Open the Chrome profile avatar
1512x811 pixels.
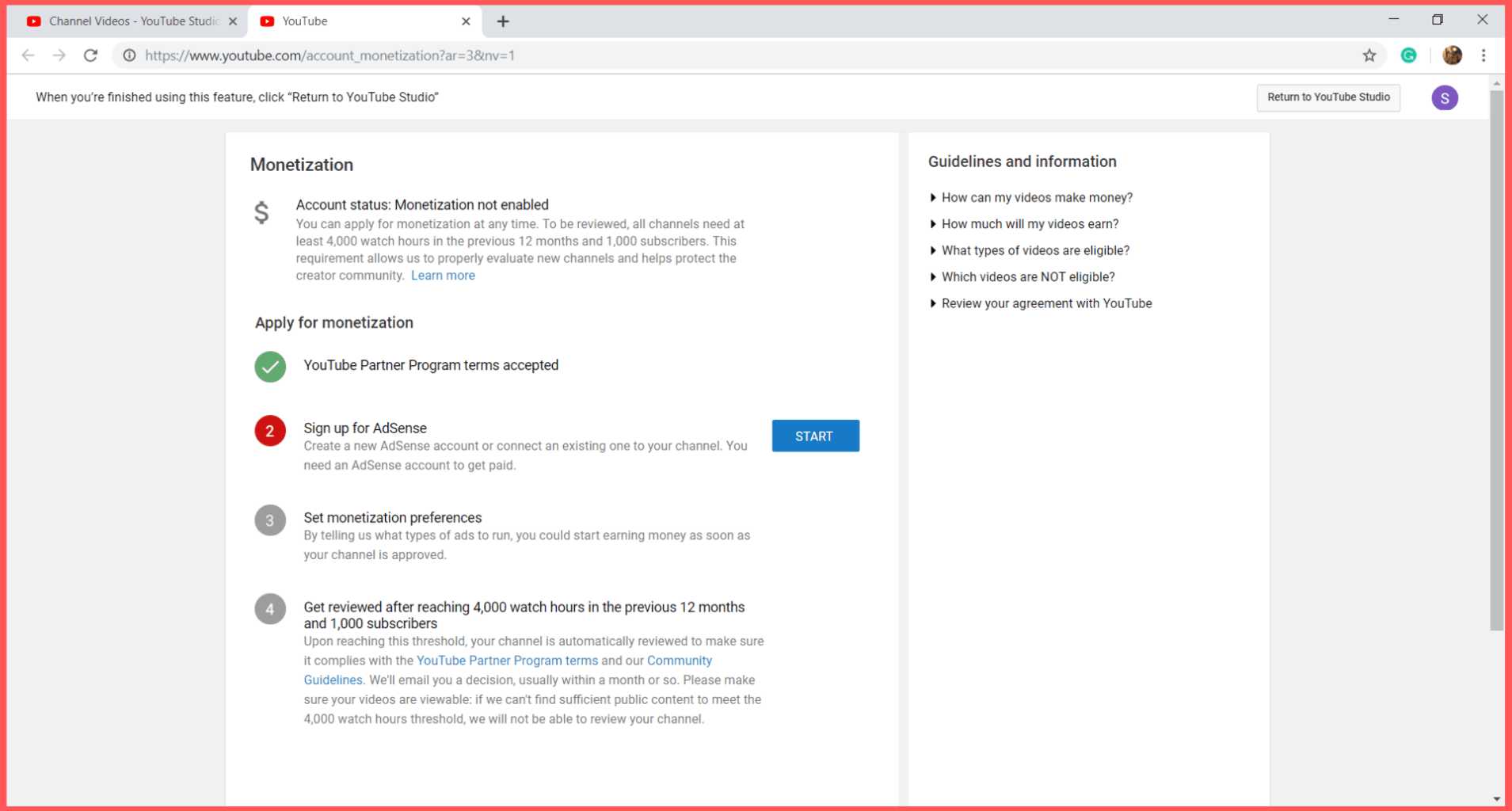click(1452, 55)
